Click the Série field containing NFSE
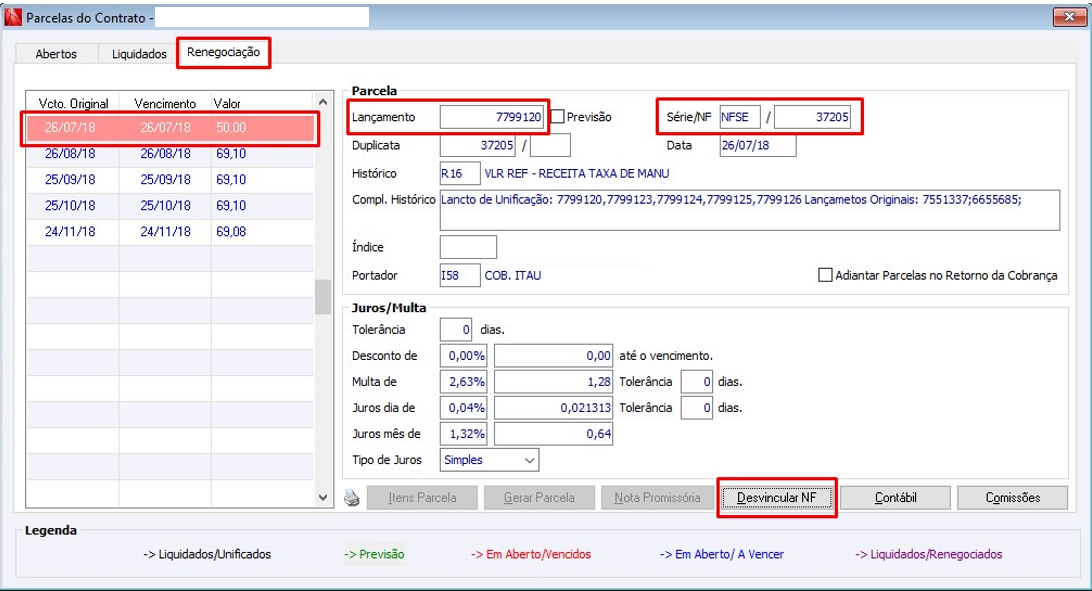The height and width of the screenshot is (591, 1092). pos(740,117)
